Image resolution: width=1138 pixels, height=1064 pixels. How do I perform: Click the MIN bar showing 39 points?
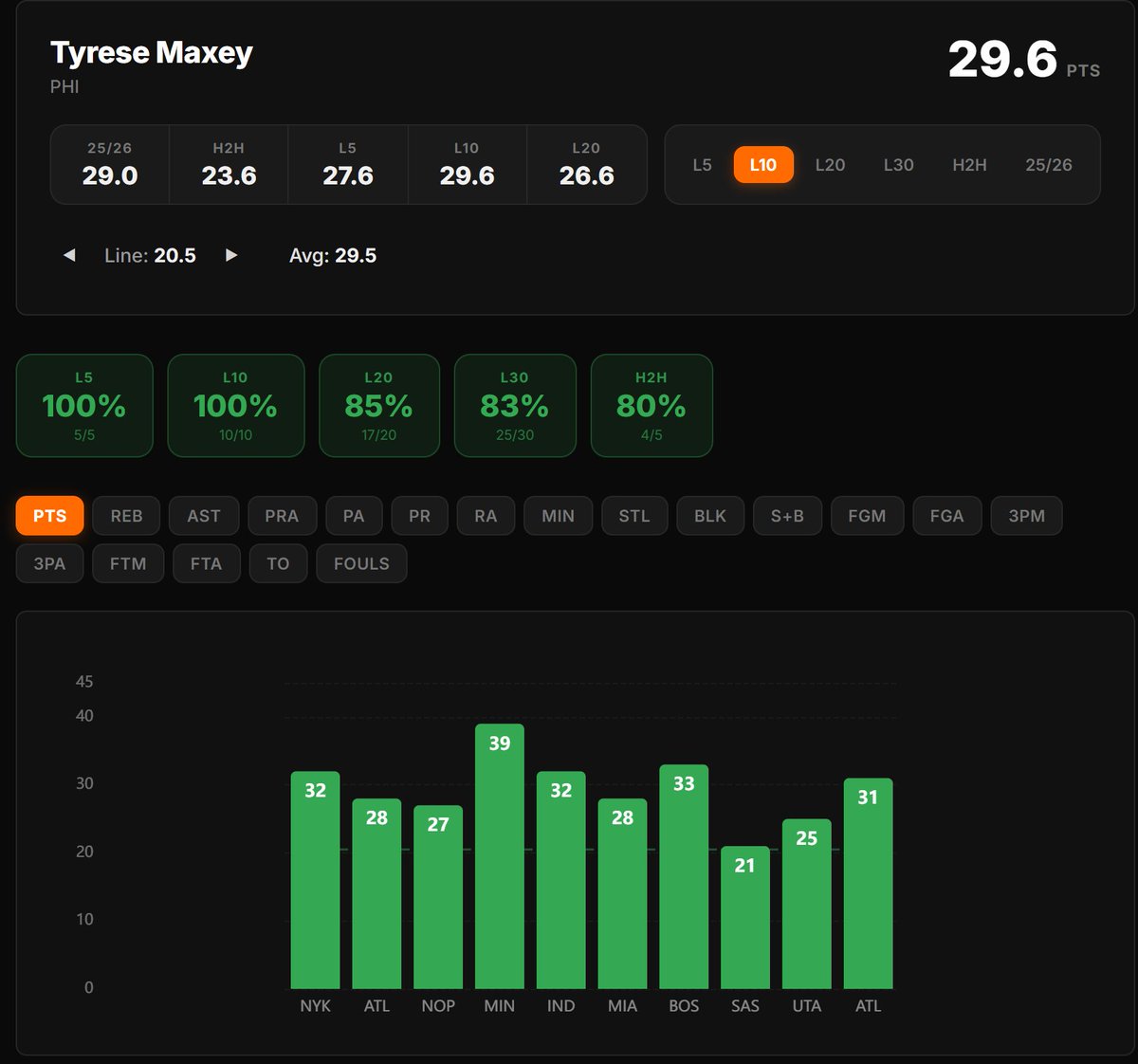500,856
